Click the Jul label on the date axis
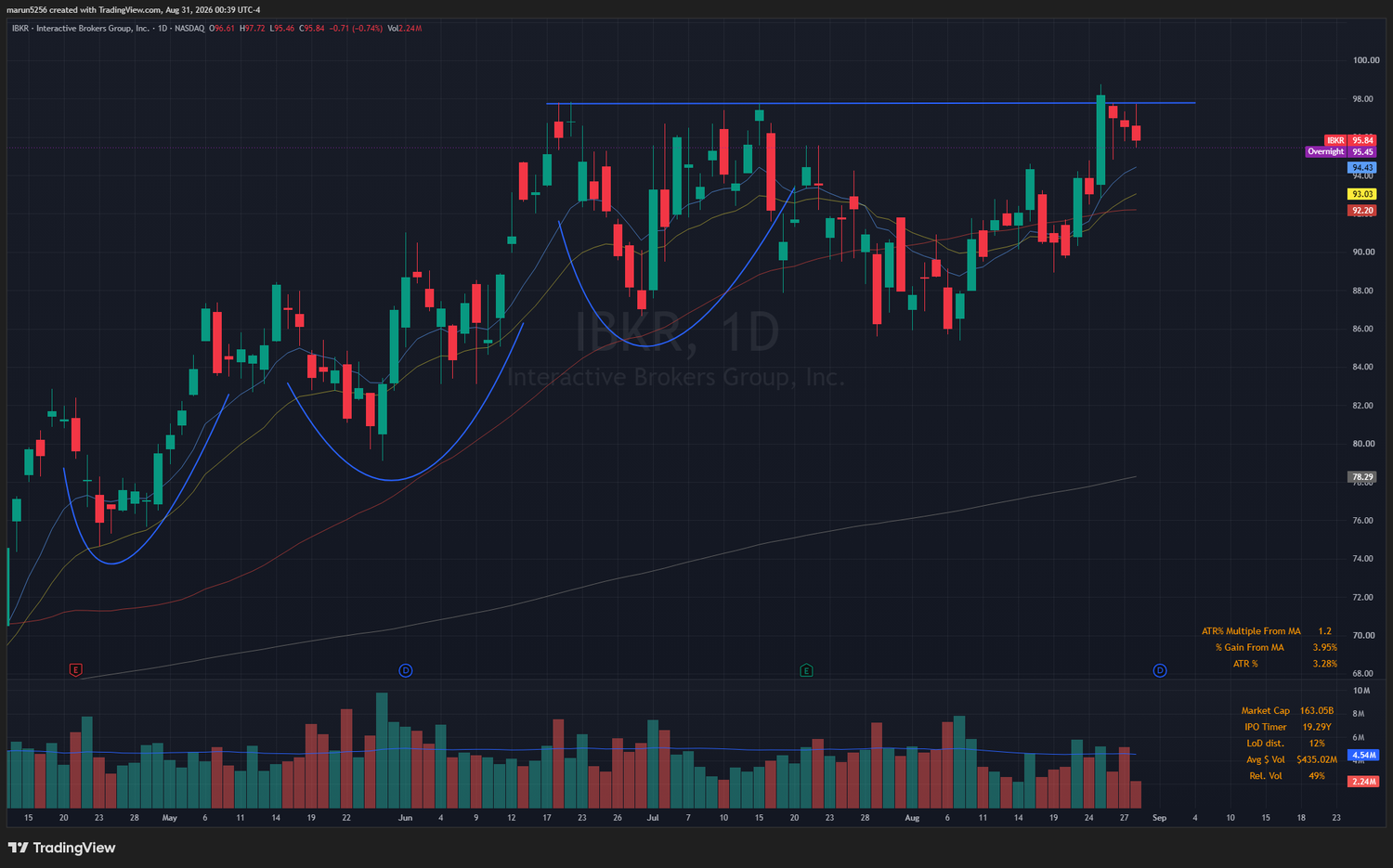The image size is (1393, 868). tap(653, 818)
